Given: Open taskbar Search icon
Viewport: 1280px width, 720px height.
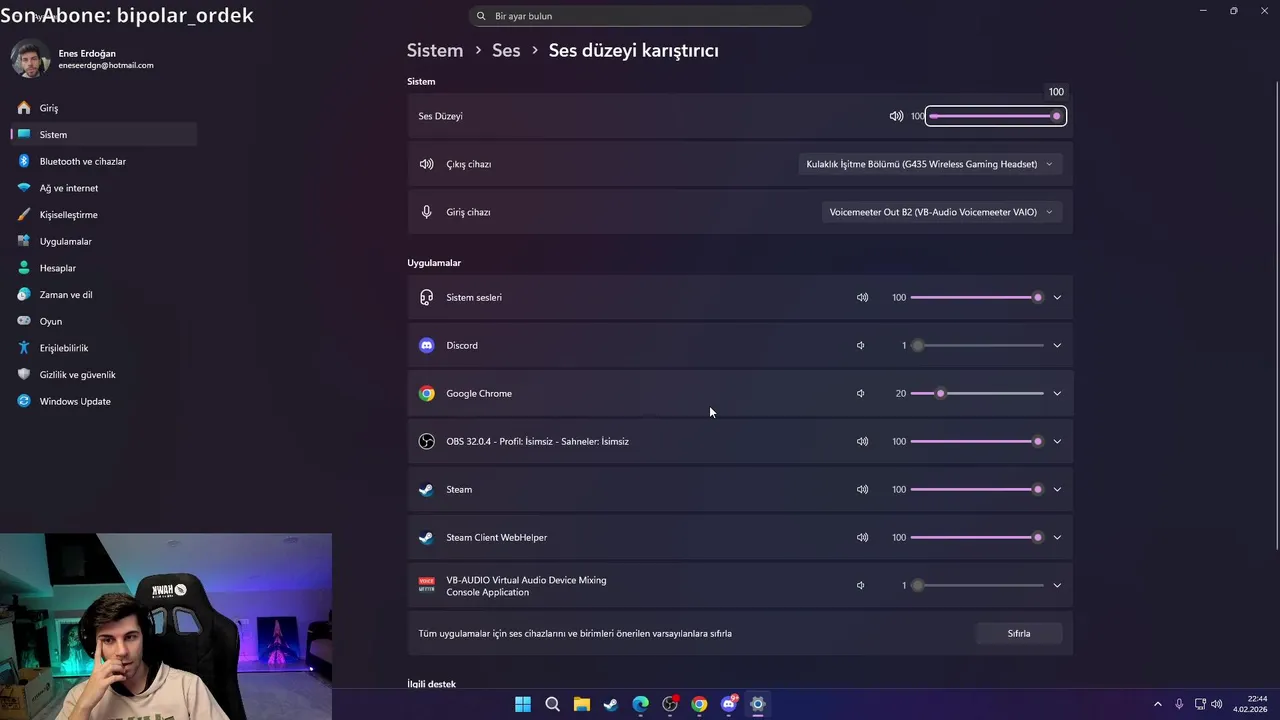Looking at the screenshot, I should (x=552, y=704).
